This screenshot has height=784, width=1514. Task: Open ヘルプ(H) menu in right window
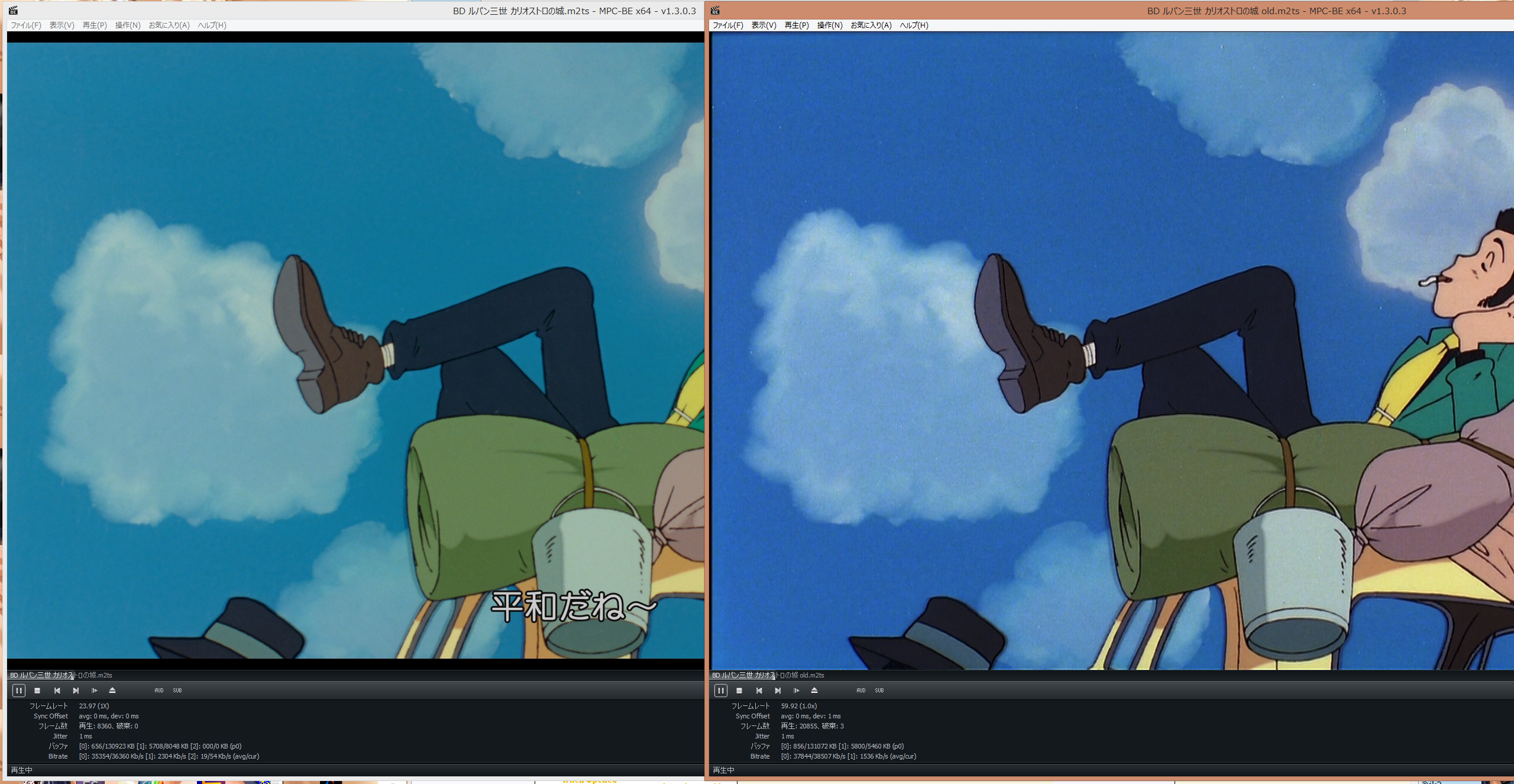point(914,25)
